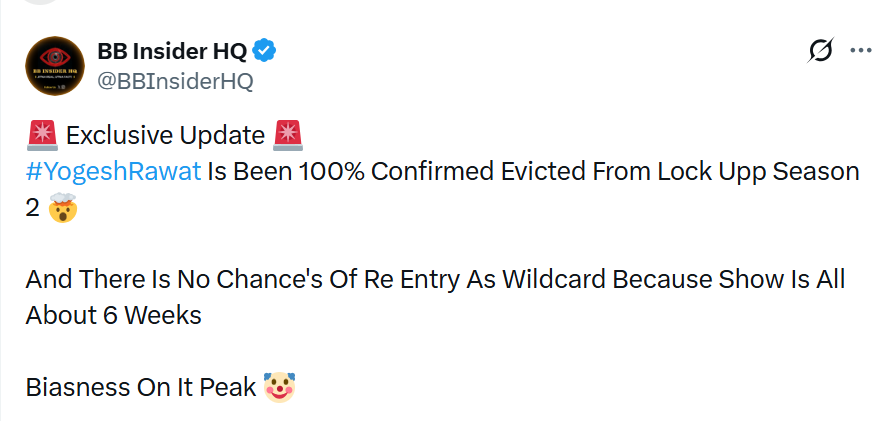Screen dimensions: 892x421
Task: Click the blue verified checkmark badge
Action: pyautogui.click(x=264, y=51)
